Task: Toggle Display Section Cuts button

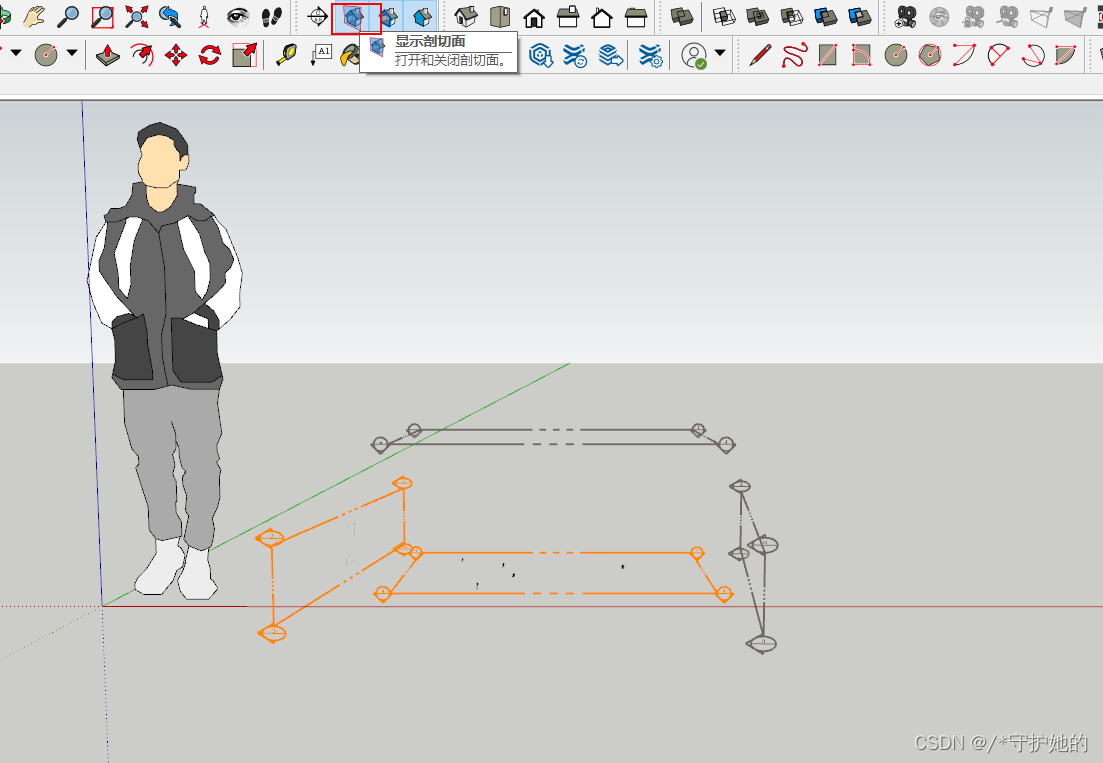Action: [388, 17]
